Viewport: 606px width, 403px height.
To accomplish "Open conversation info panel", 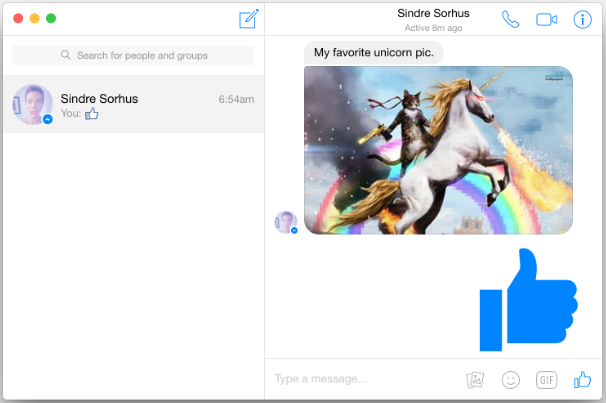I will point(582,19).
